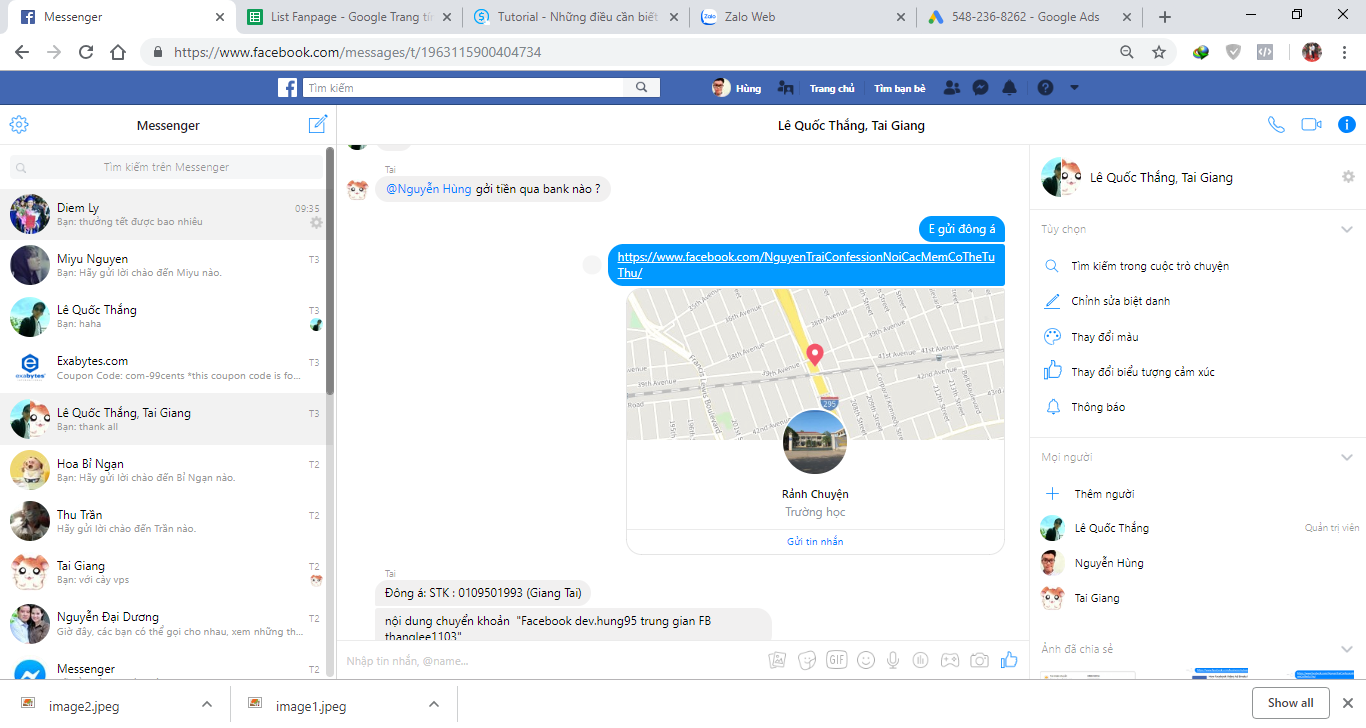1366x728 pixels.
Task: Go to Trang chủ in header
Action: 832,88
